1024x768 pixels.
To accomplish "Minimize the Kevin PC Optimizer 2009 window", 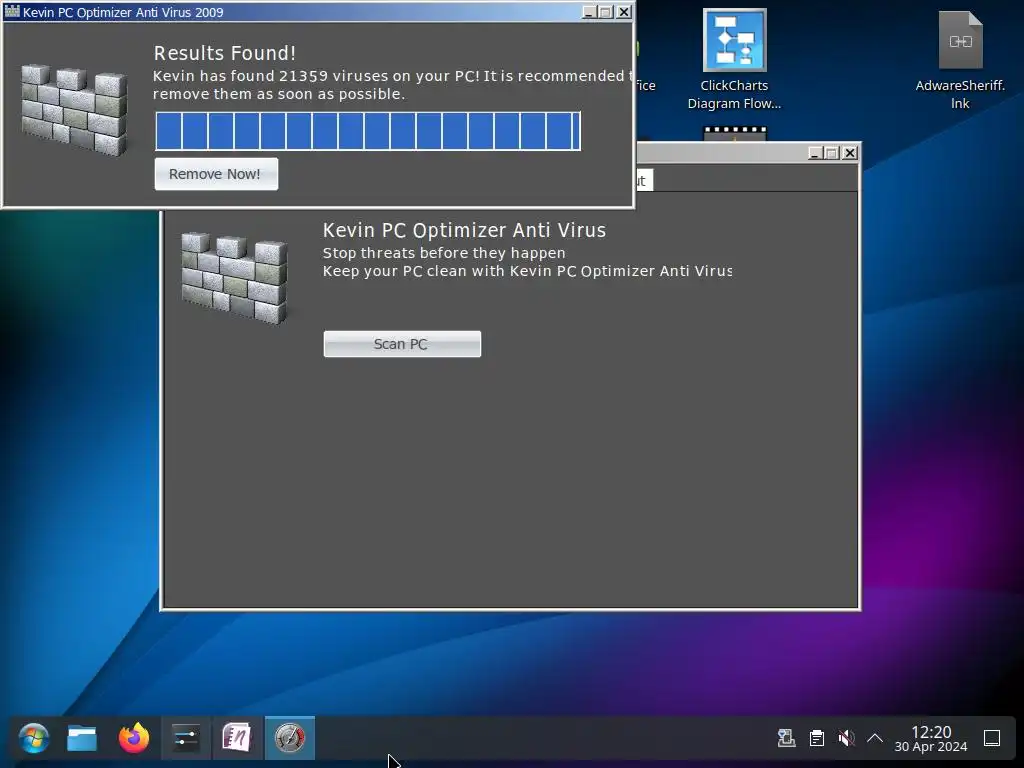I will (588, 12).
